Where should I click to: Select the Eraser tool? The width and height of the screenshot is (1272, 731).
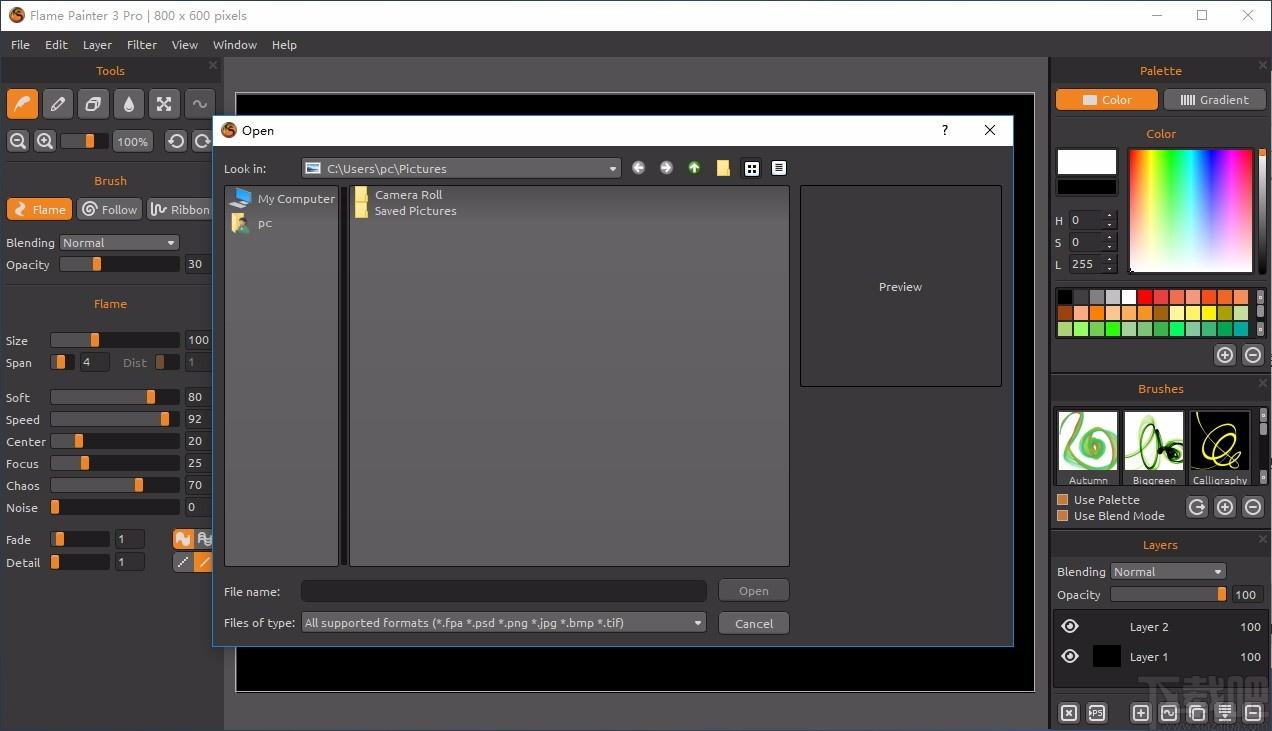click(93, 104)
